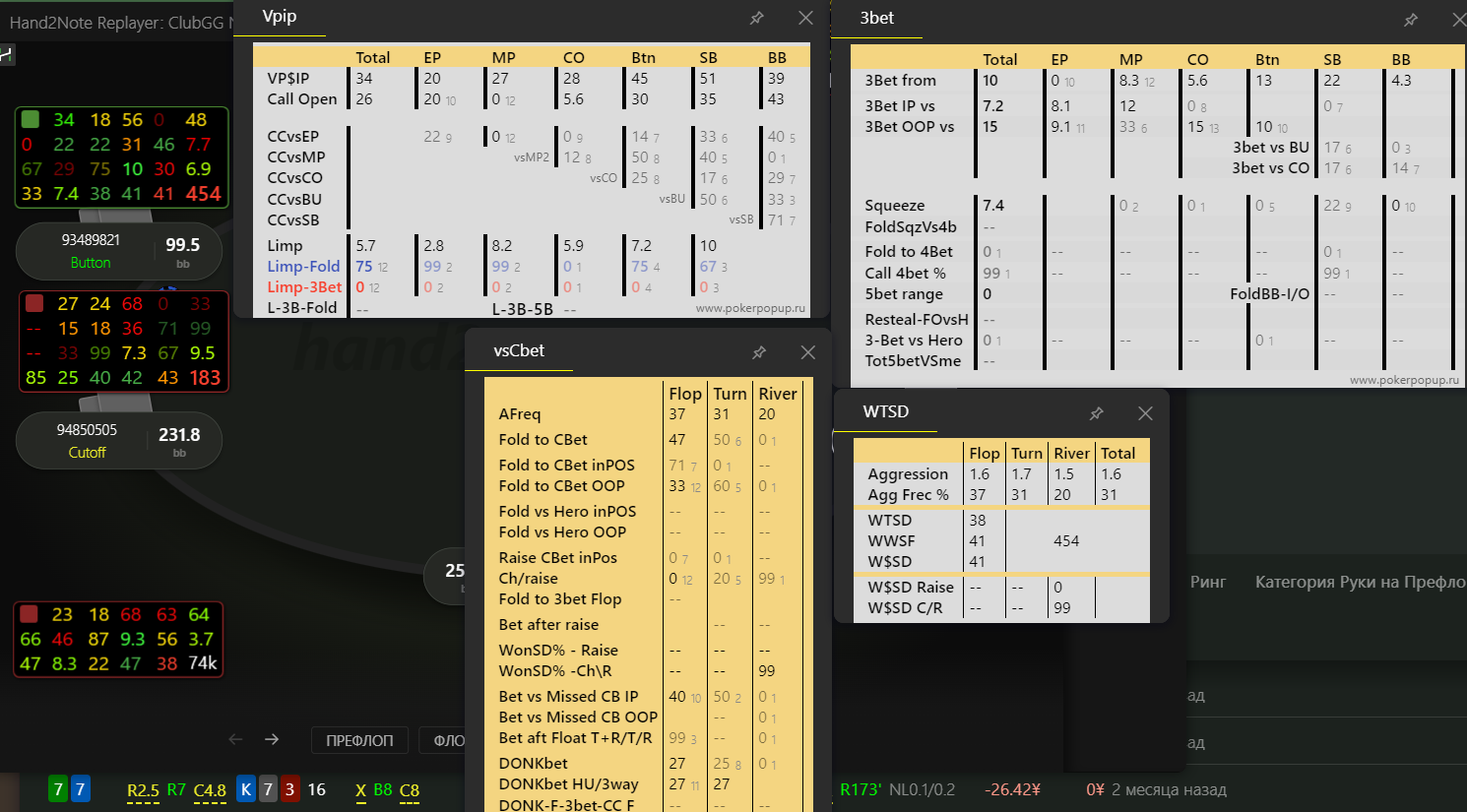Screen dimensions: 1467x812
Task: Click VP$IP row label in Vpip popup
Action: (x=288, y=78)
